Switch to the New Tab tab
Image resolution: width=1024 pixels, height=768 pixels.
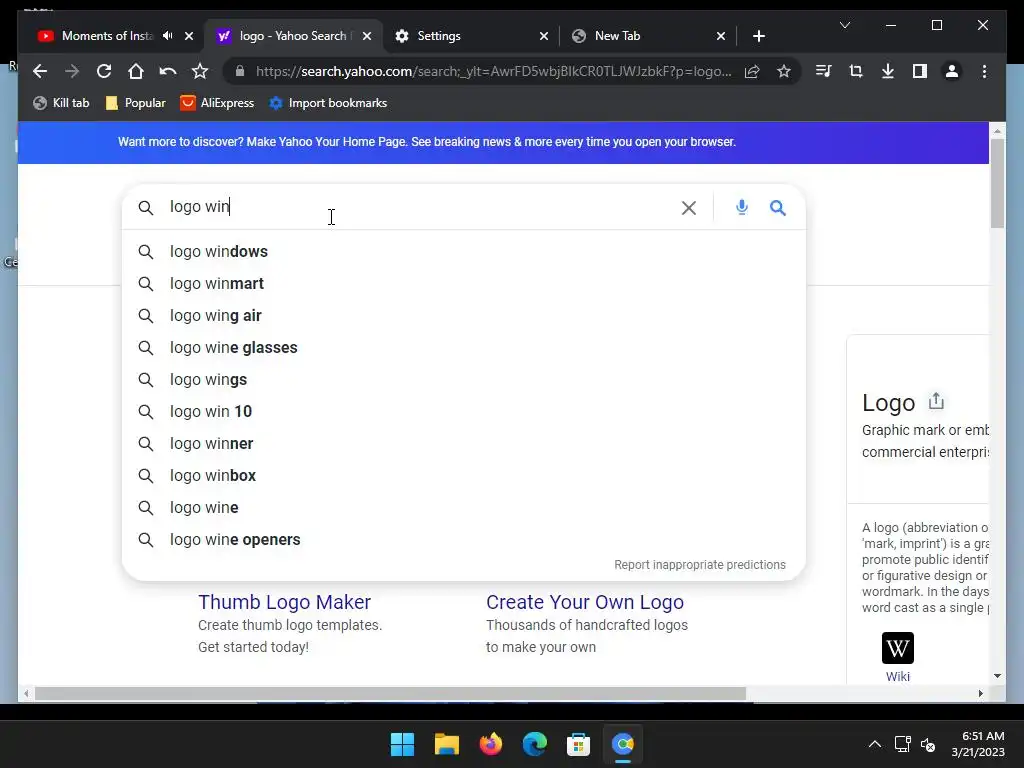(x=617, y=36)
